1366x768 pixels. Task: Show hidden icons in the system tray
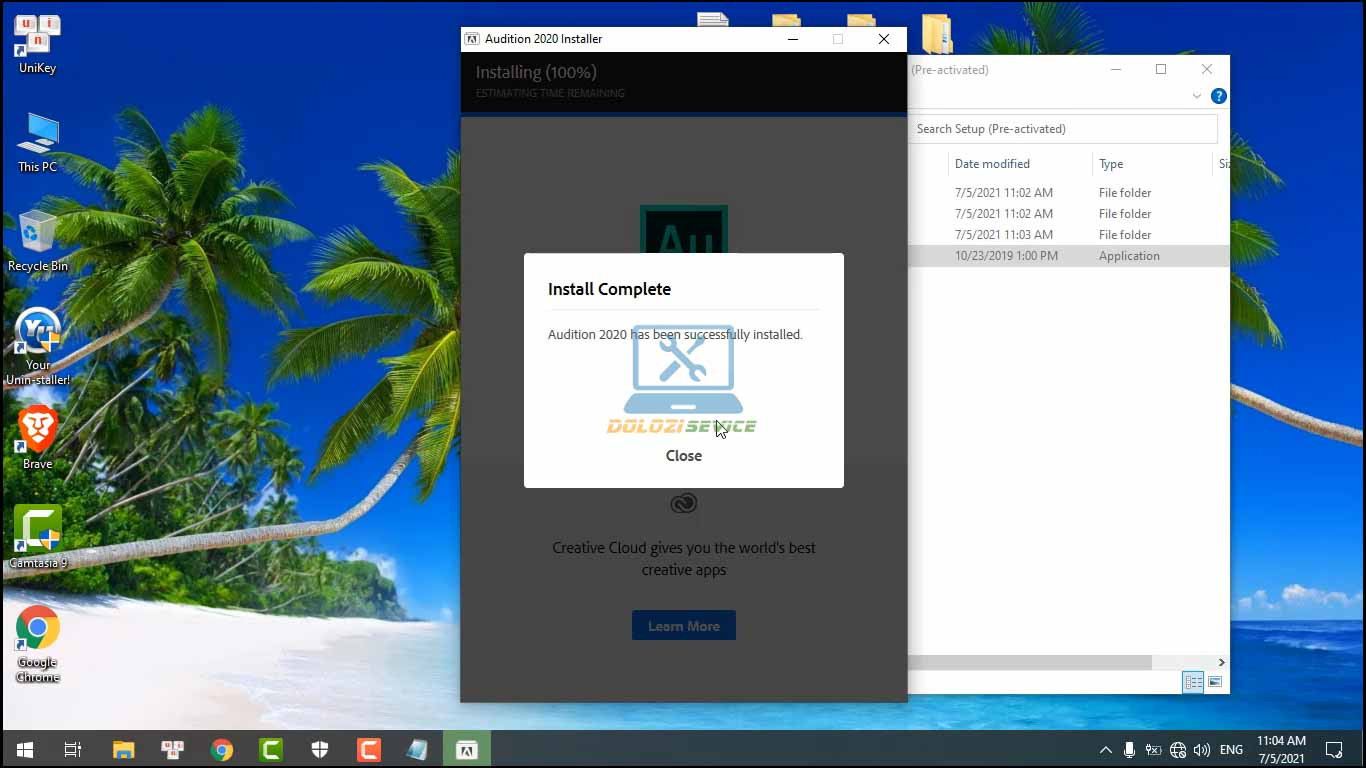1105,749
